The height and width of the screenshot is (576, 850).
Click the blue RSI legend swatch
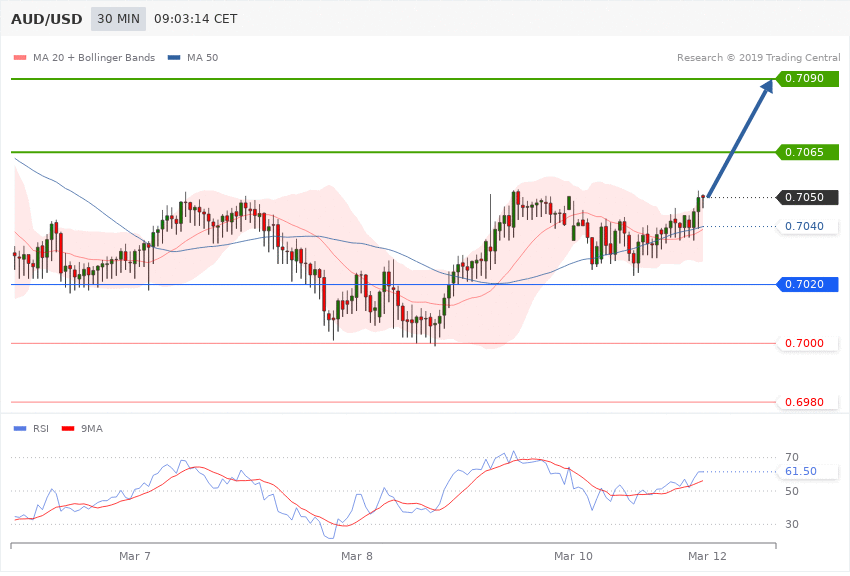20,429
